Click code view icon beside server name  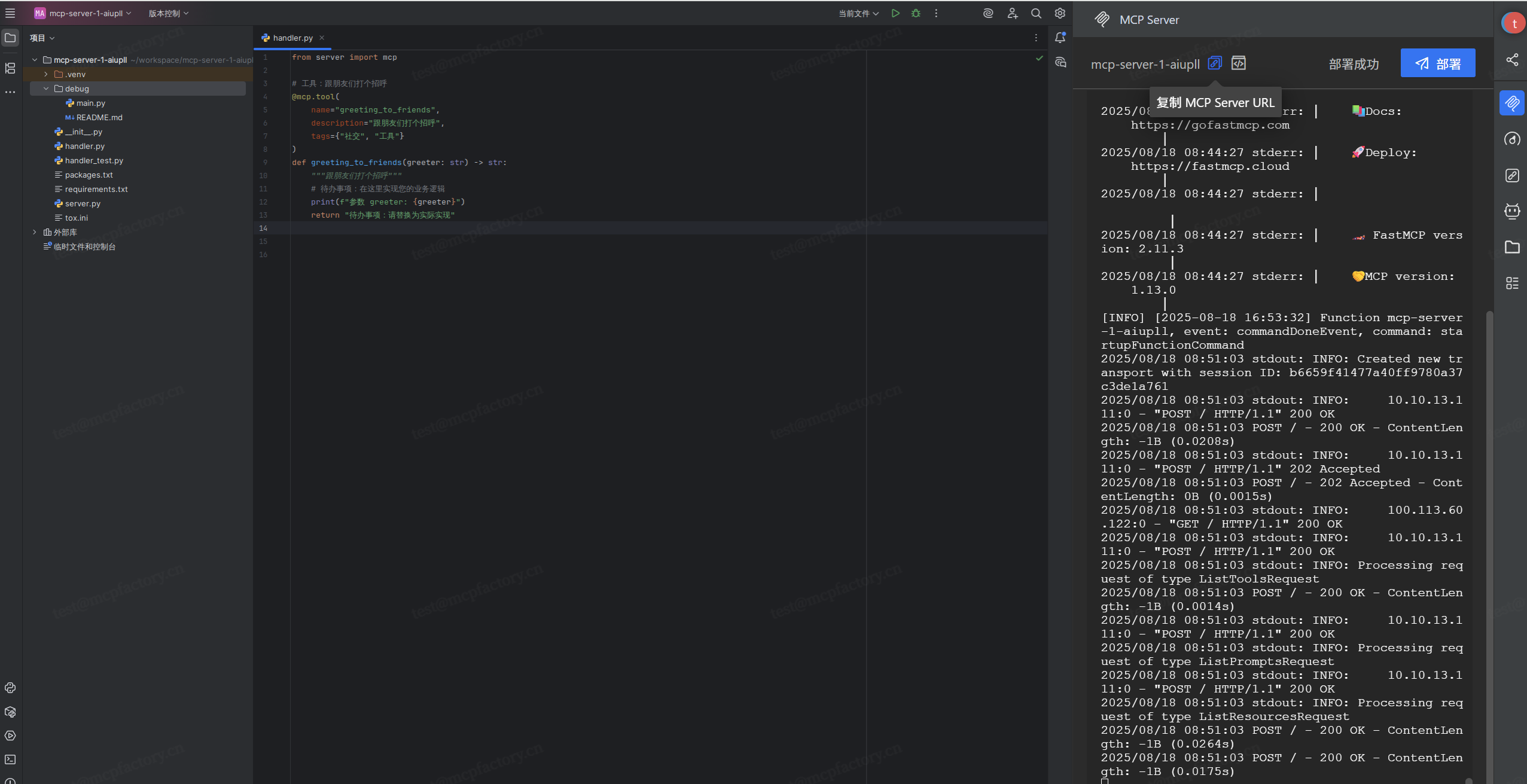click(x=1239, y=63)
